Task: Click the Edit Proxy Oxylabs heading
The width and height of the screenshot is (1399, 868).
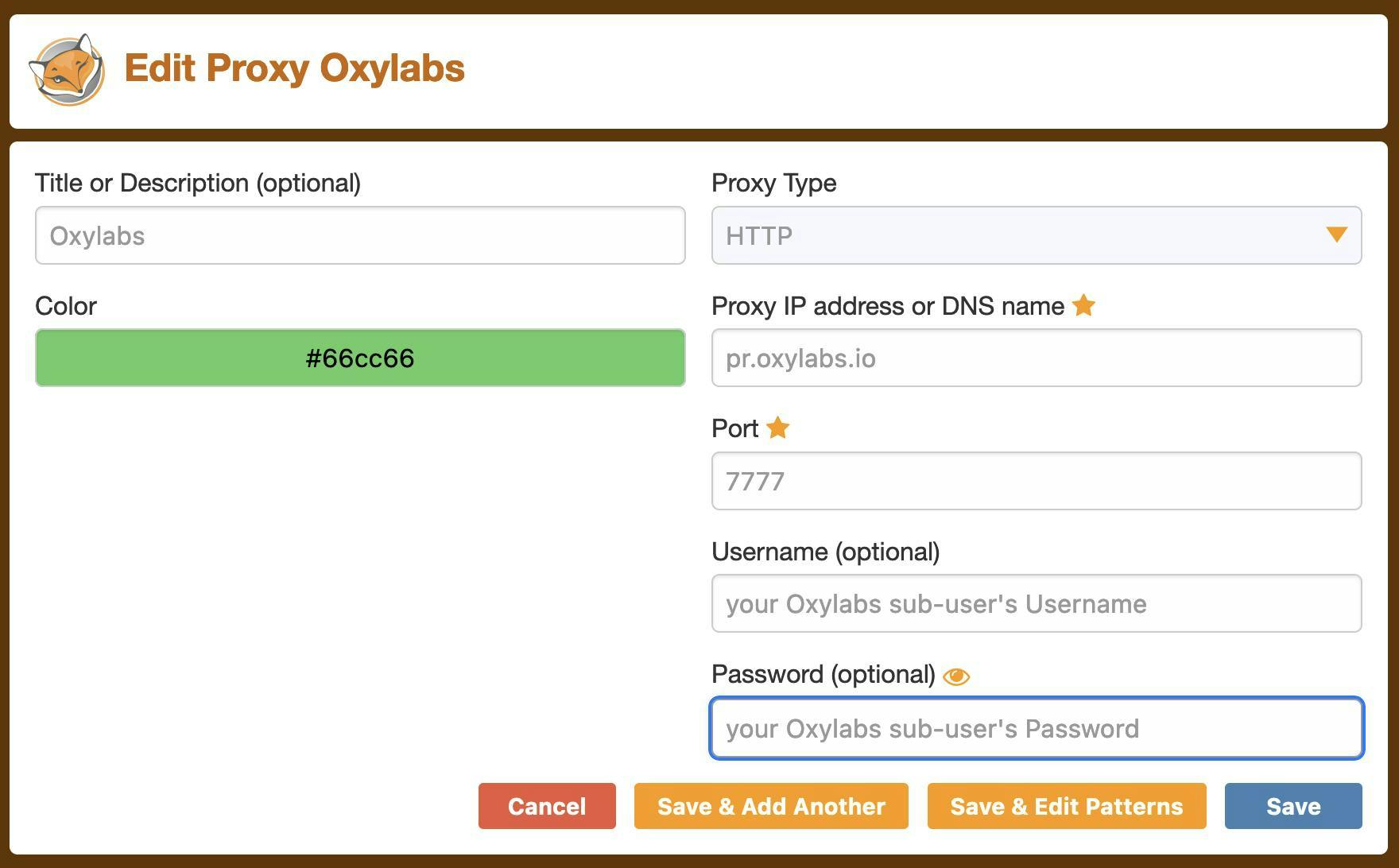Action: pyautogui.click(x=294, y=68)
